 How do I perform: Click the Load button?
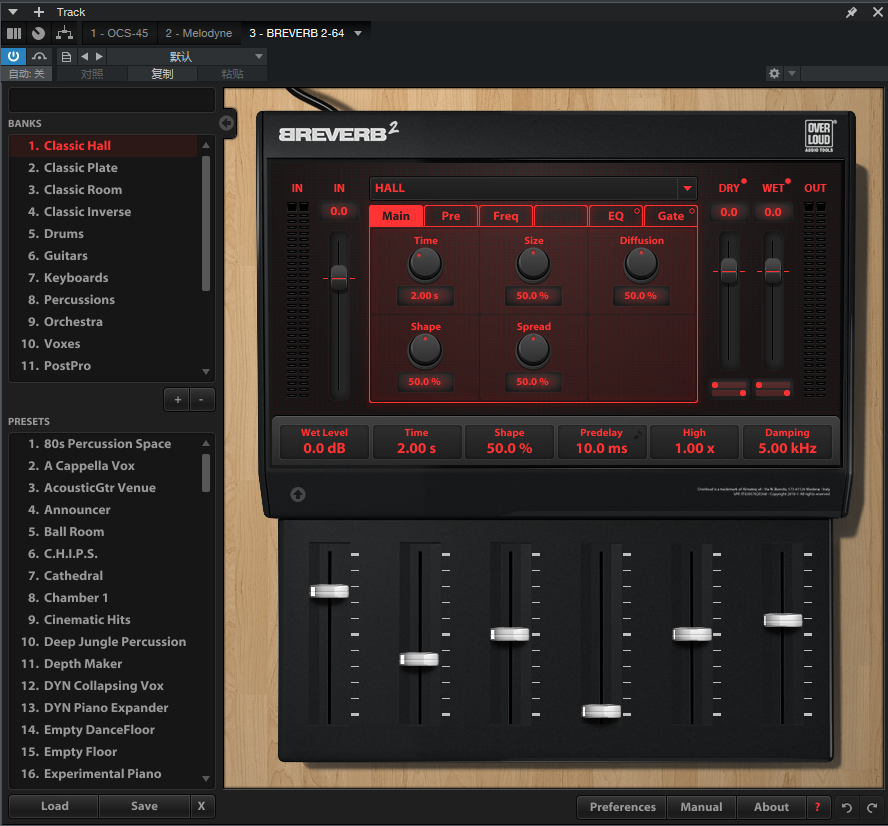54,806
